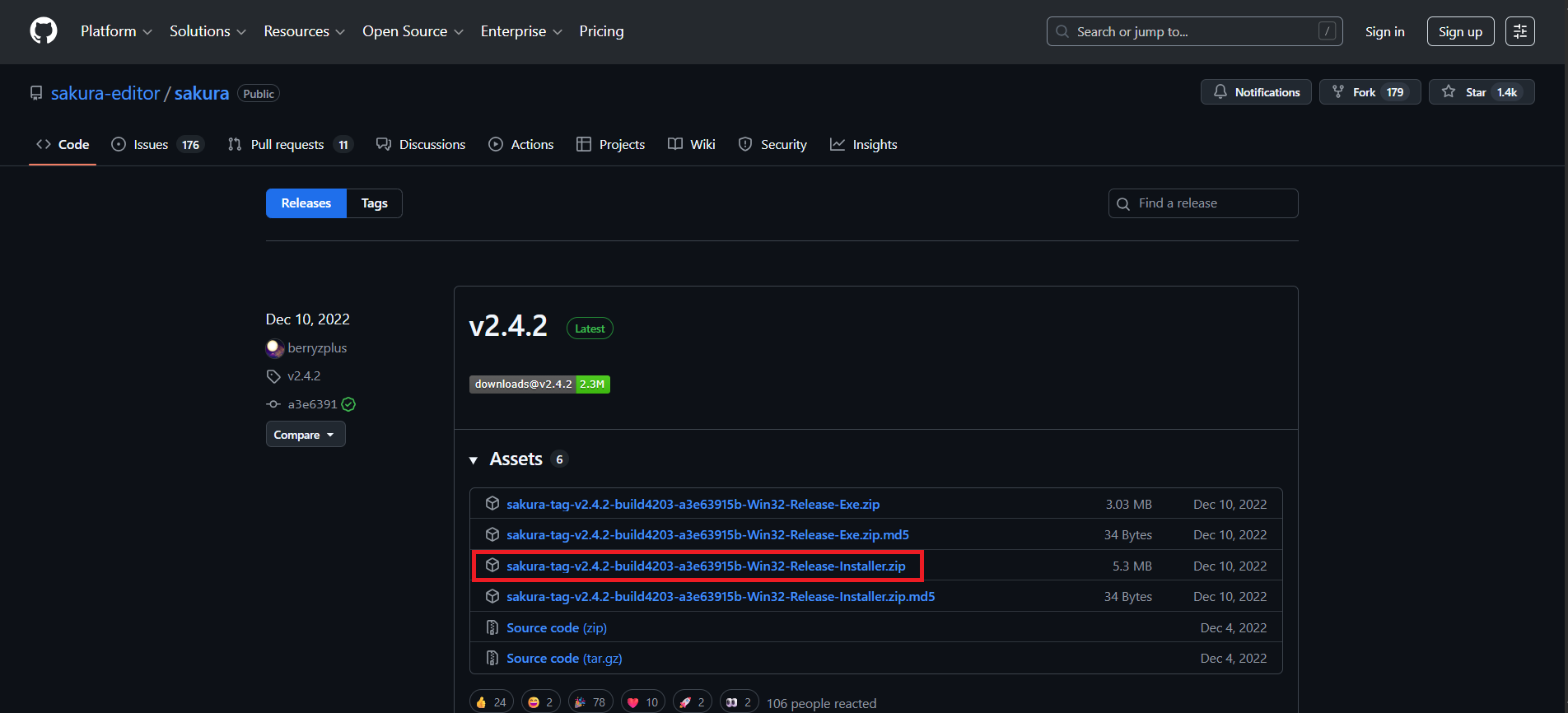Click berryzplus user avatar

(275, 348)
